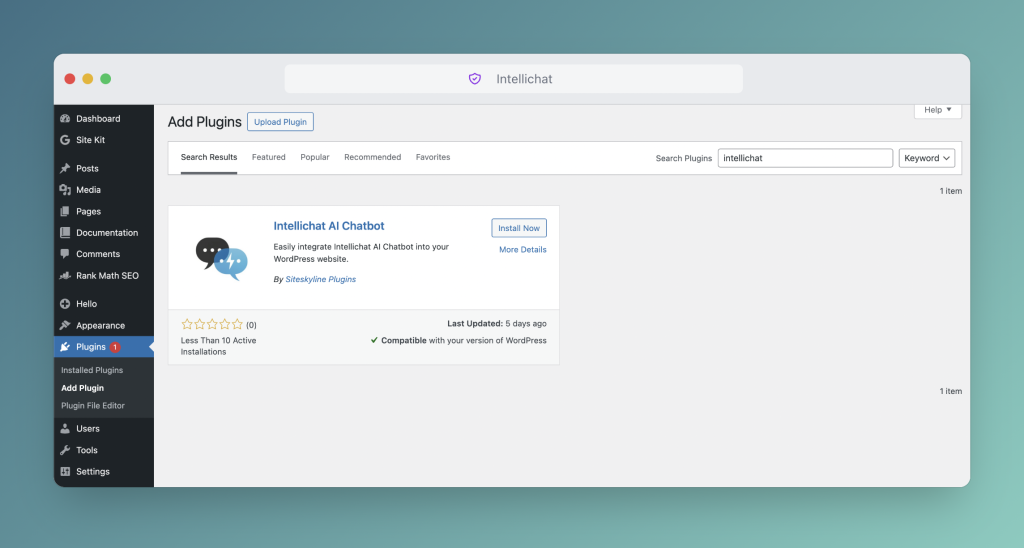1024x548 pixels.
Task: Click the Site Kit Google icon
Action: pos(65,140)
